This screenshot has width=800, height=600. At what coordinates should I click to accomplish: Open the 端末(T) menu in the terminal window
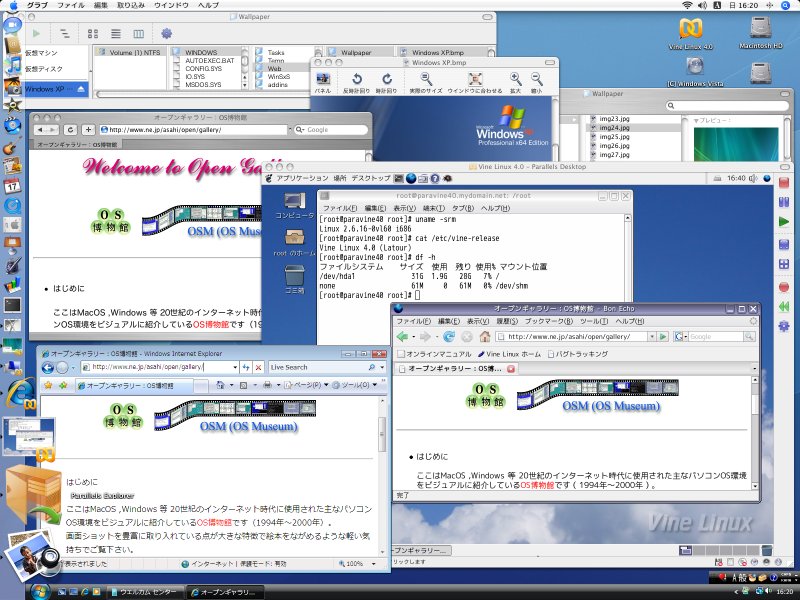coord(434,208)
